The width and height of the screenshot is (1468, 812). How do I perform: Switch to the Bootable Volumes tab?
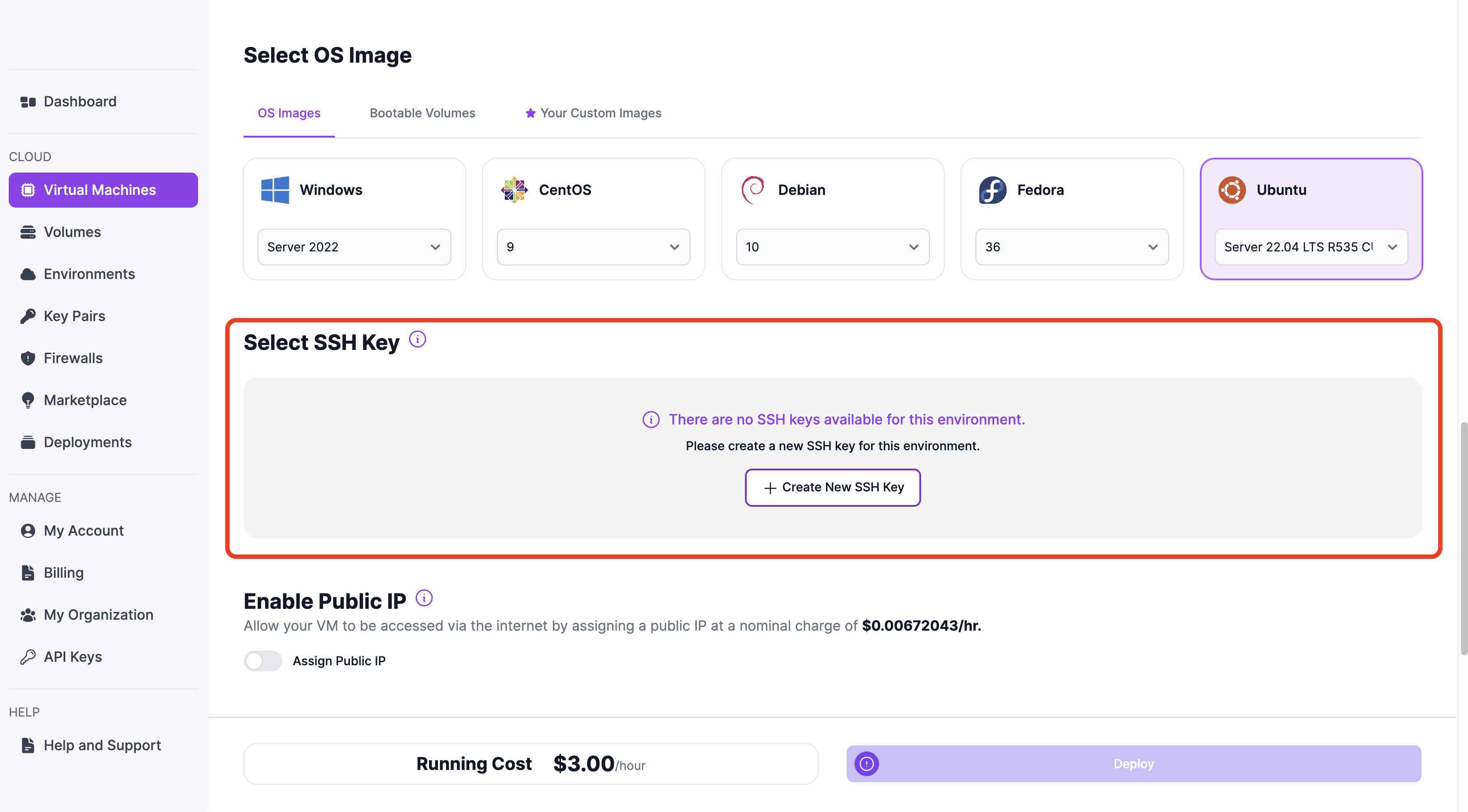pyautogui.click(x=422, y=113)
